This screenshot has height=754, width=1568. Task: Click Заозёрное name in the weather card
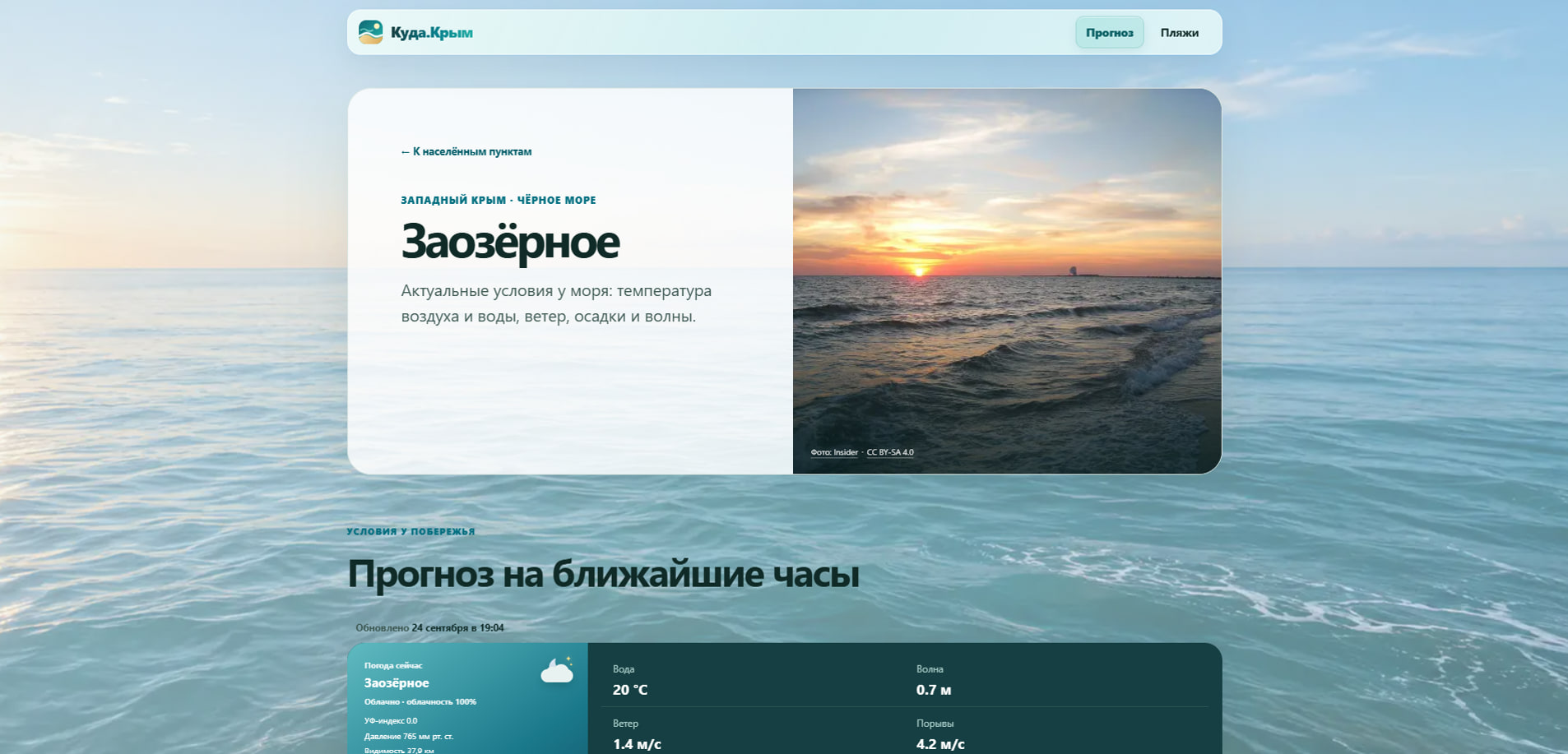[x=397, y=683]
